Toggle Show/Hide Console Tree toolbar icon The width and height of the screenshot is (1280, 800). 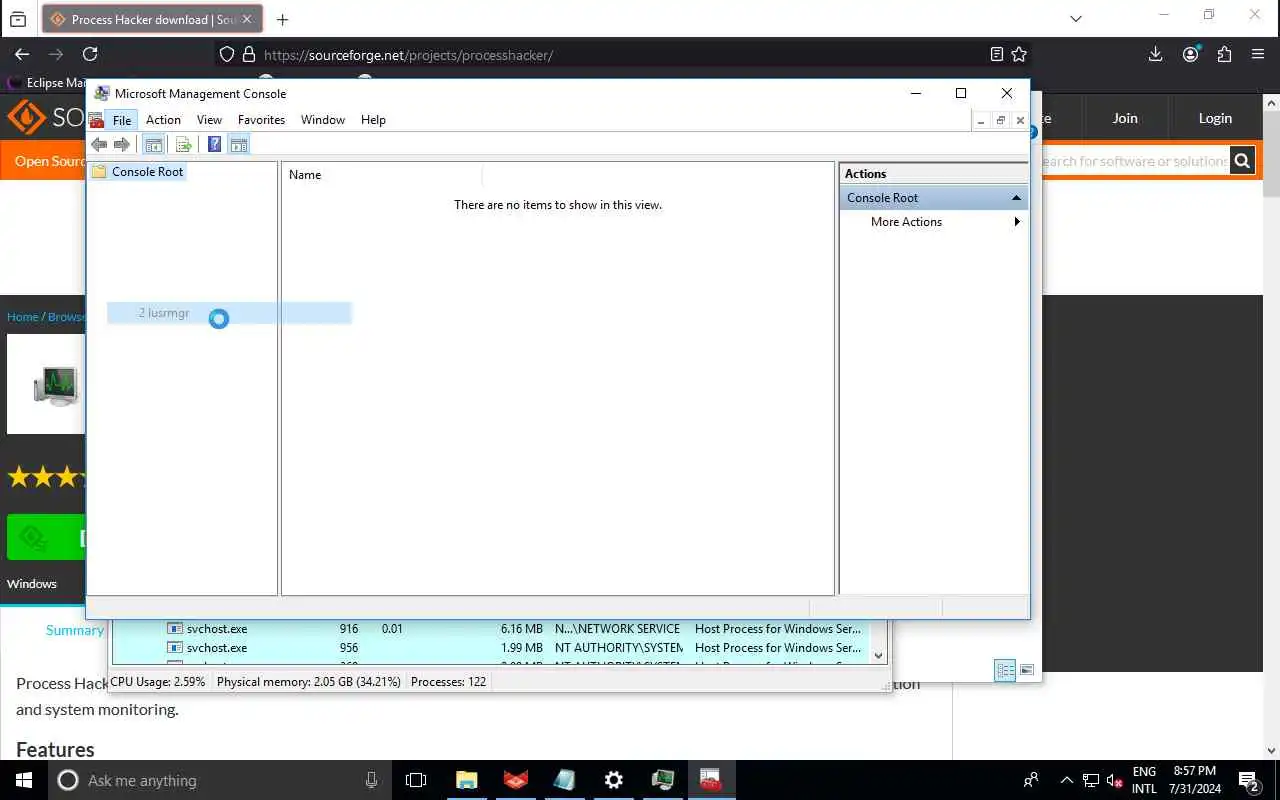[x=154, y=145]
